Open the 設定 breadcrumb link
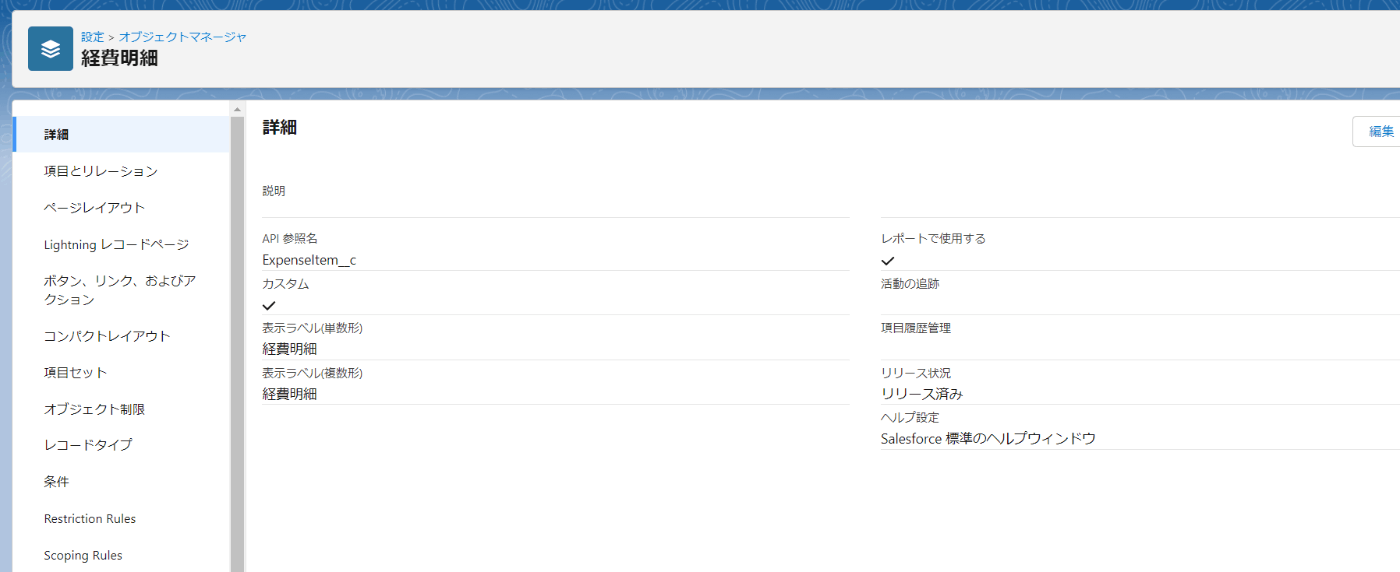Viewport: 1400px width, 572px height. coord(92,37)
